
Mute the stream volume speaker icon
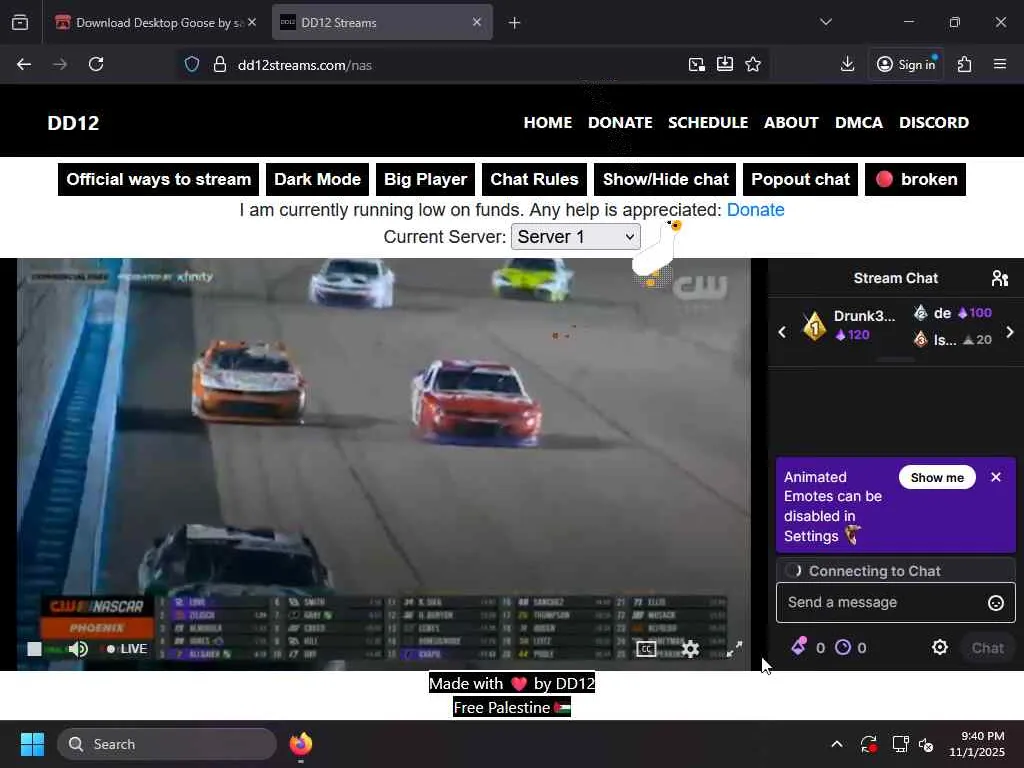click(78, 648)
